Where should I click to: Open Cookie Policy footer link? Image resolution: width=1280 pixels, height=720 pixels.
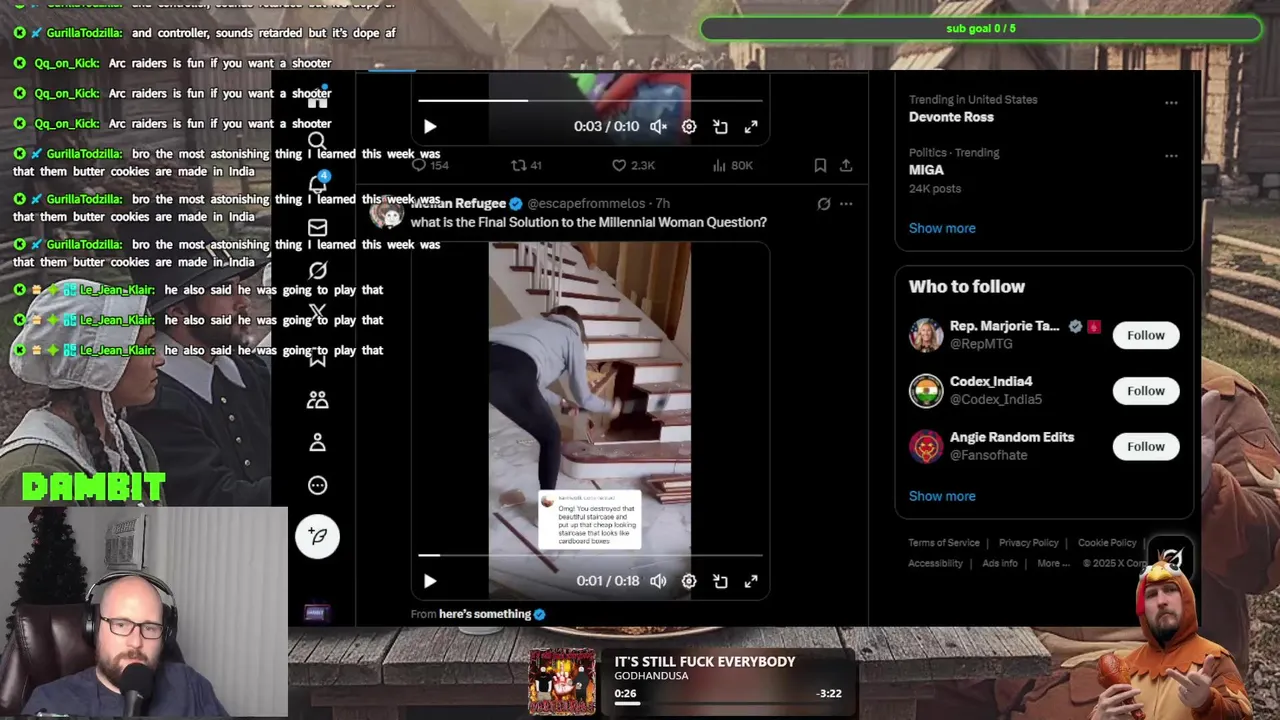click(1107, 543)
